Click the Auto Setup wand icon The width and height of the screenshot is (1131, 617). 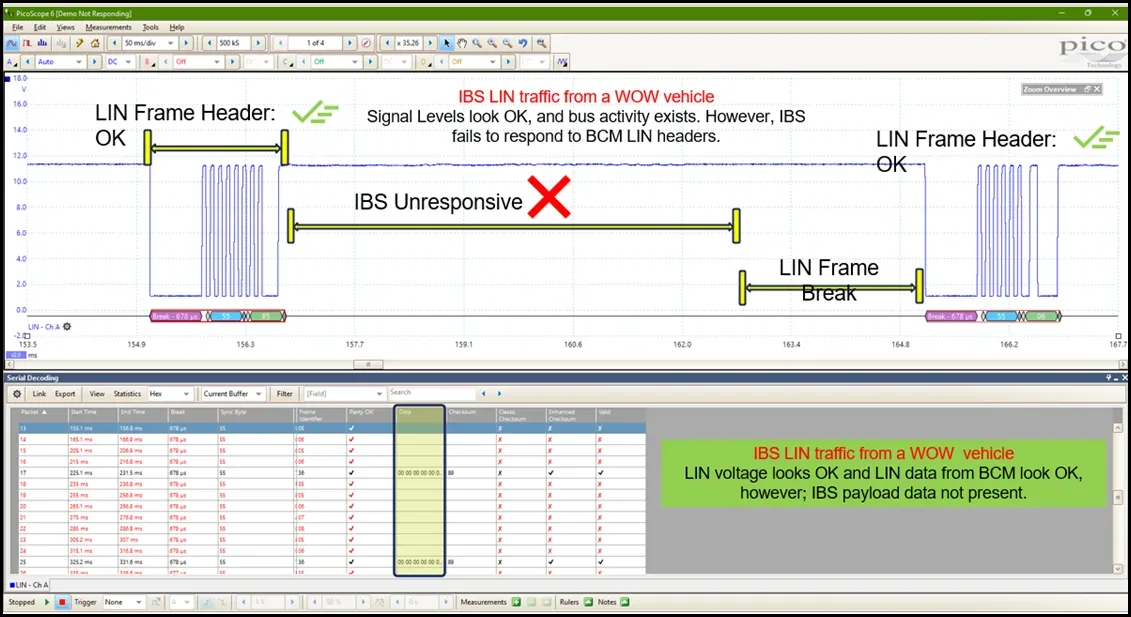80,43
